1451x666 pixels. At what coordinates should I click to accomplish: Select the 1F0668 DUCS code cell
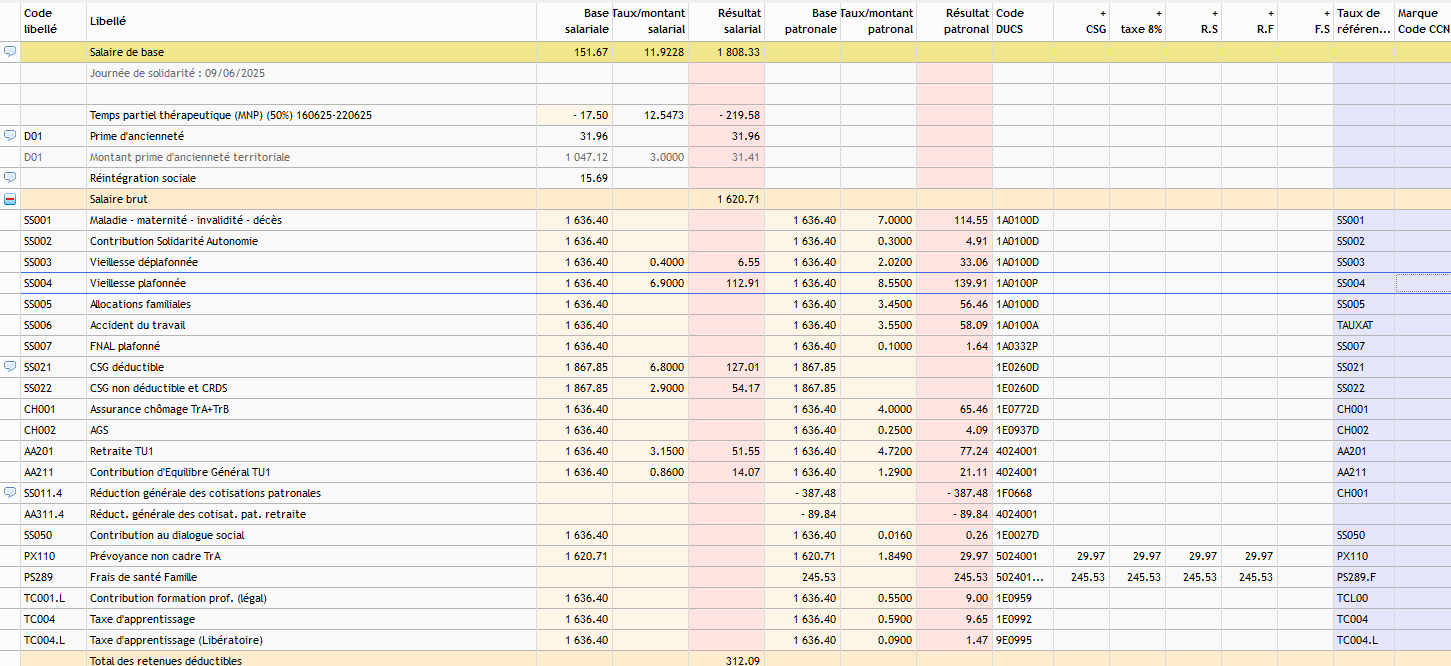(1023, 493)
